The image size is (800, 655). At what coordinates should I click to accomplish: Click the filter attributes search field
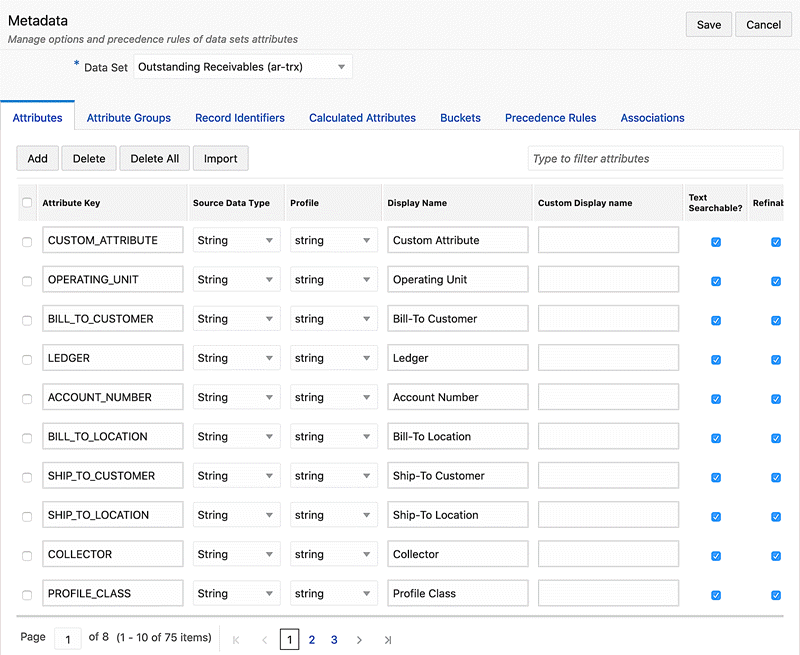click(x=655, y=159)
